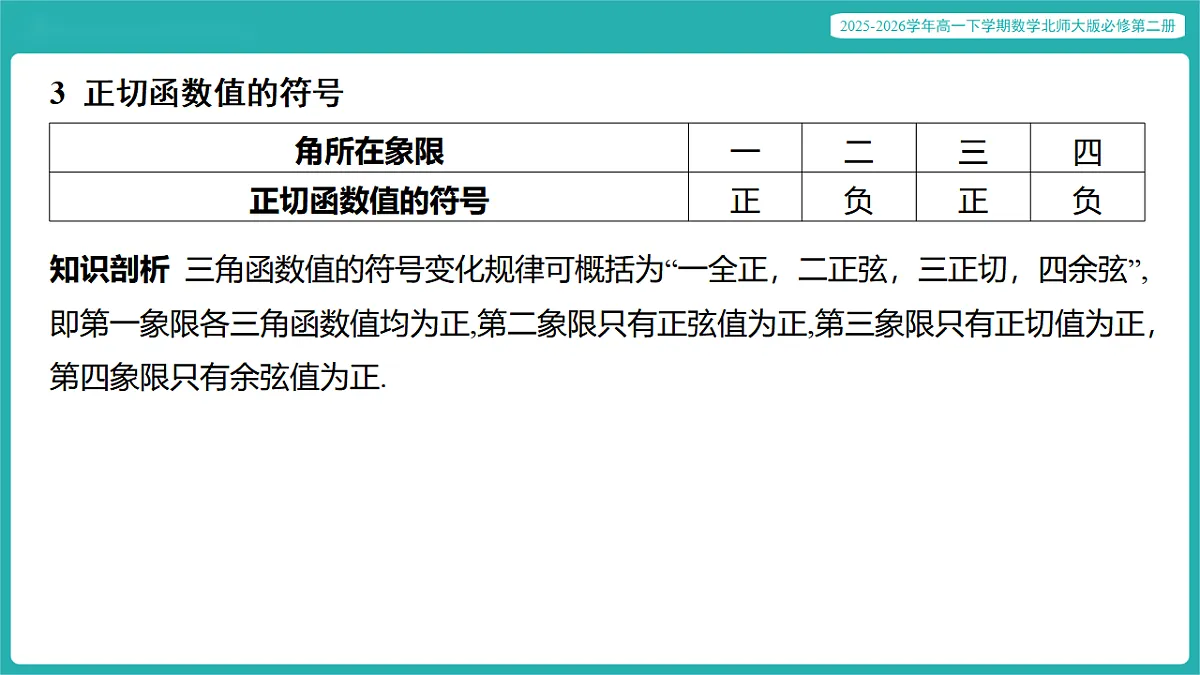
Task: Click the '正' sign under quadrant 三
Action: (973, 198)
